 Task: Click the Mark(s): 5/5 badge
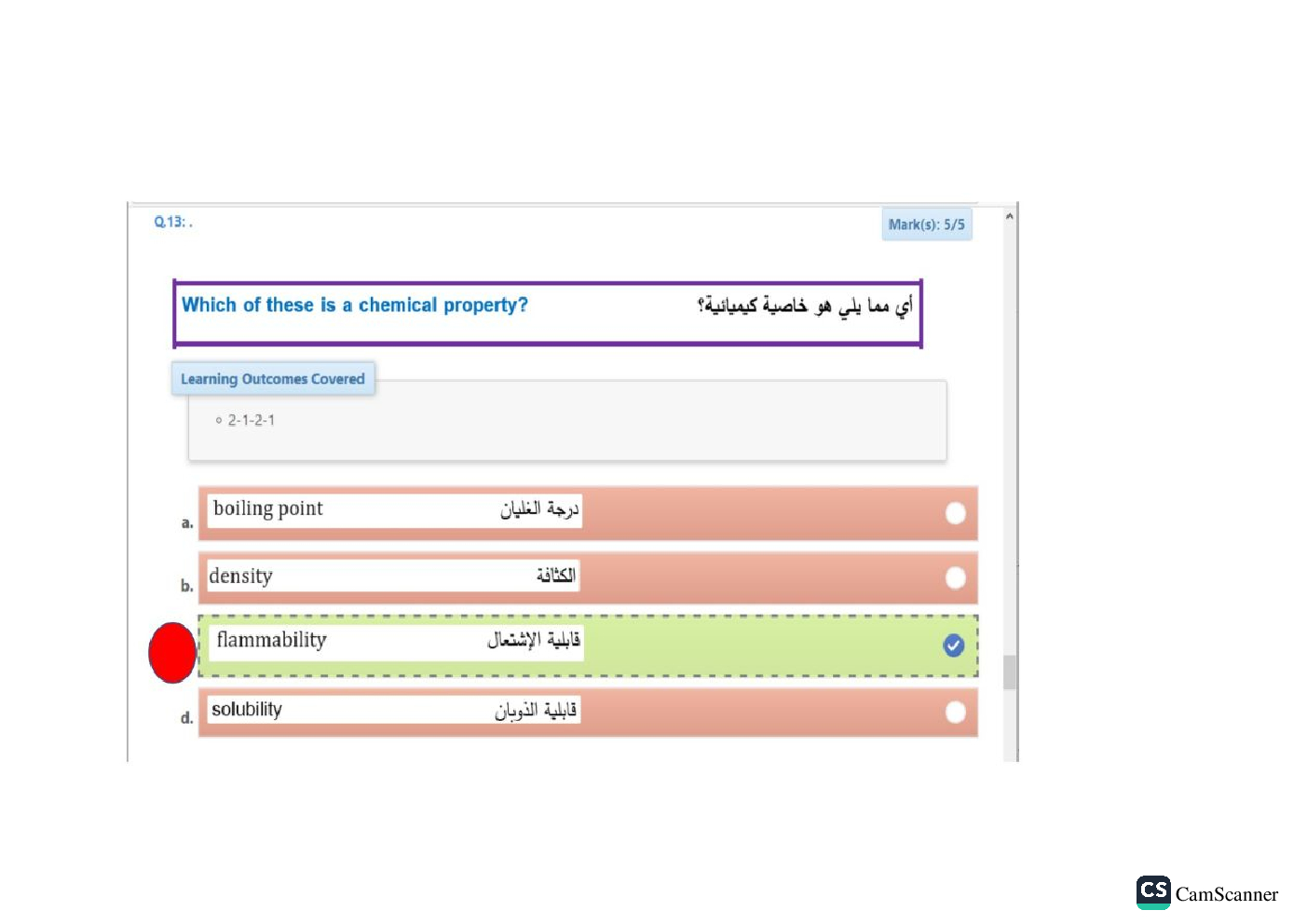926,224
